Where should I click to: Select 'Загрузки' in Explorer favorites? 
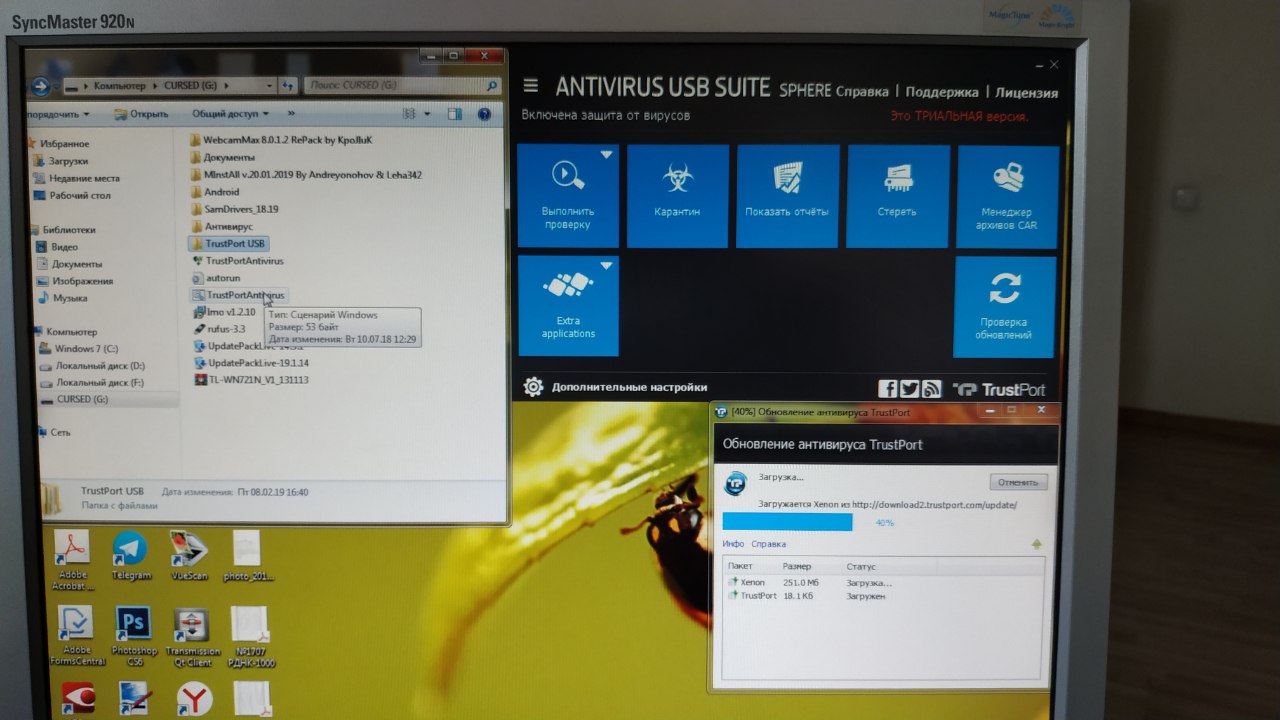(x=61, y=161)
